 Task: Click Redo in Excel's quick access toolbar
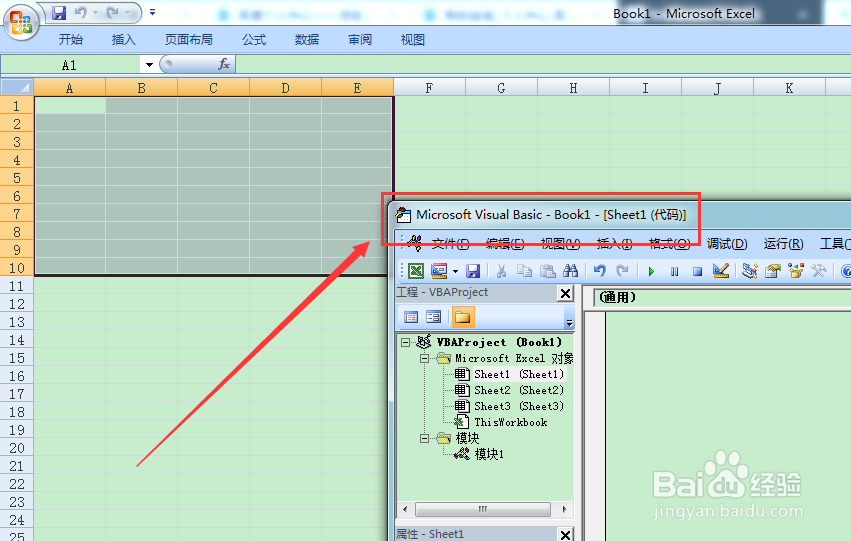pyautogui.click(x=113, y=12)
